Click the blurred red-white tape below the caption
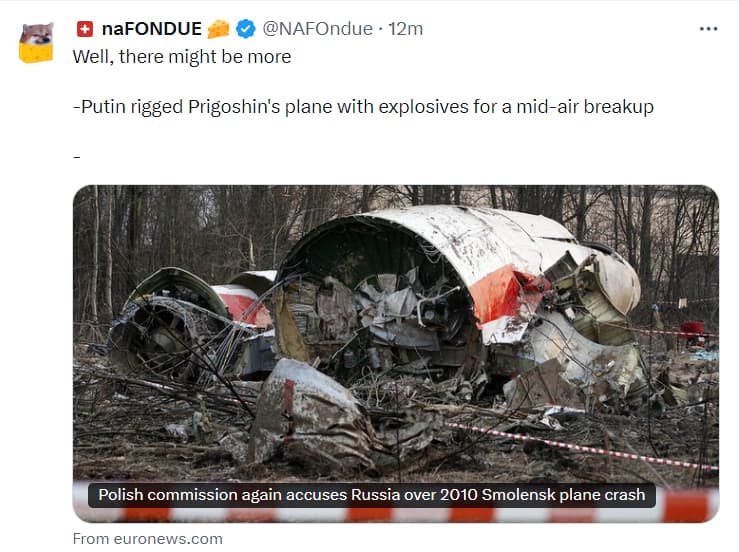Screen dimensions: 739x552 point(396,515)
